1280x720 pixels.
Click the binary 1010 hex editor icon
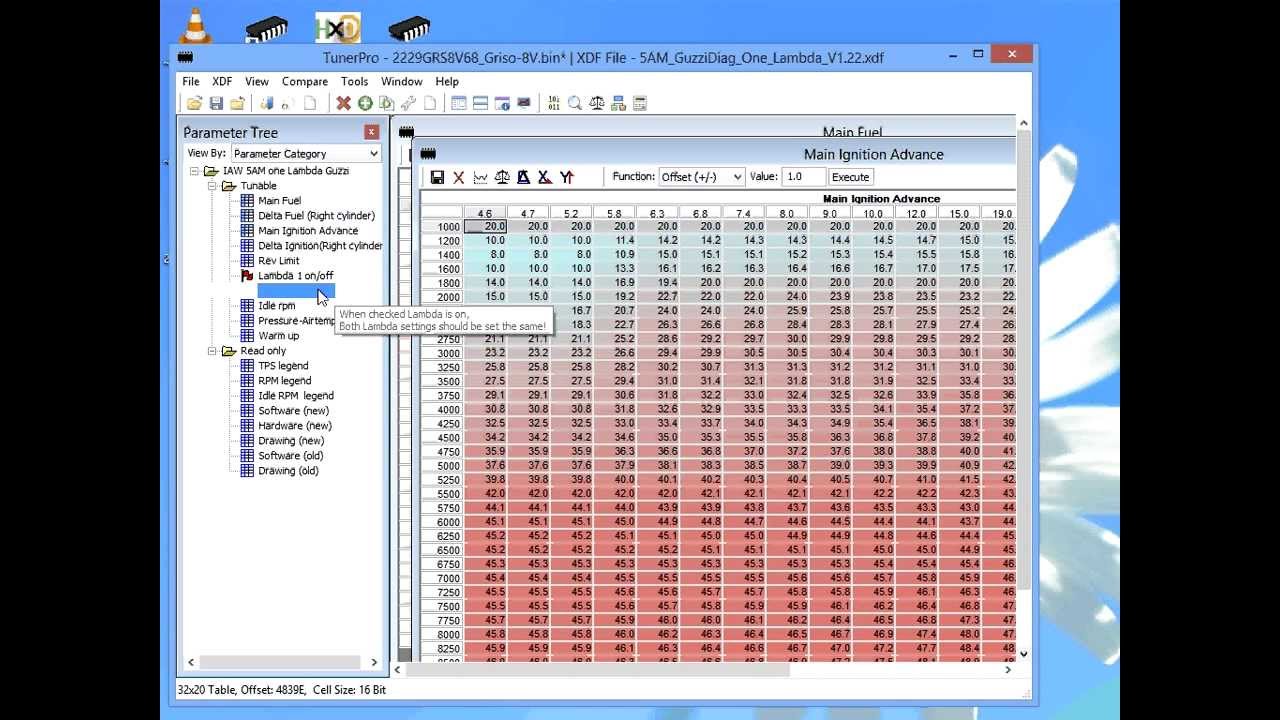click(554, 103)
